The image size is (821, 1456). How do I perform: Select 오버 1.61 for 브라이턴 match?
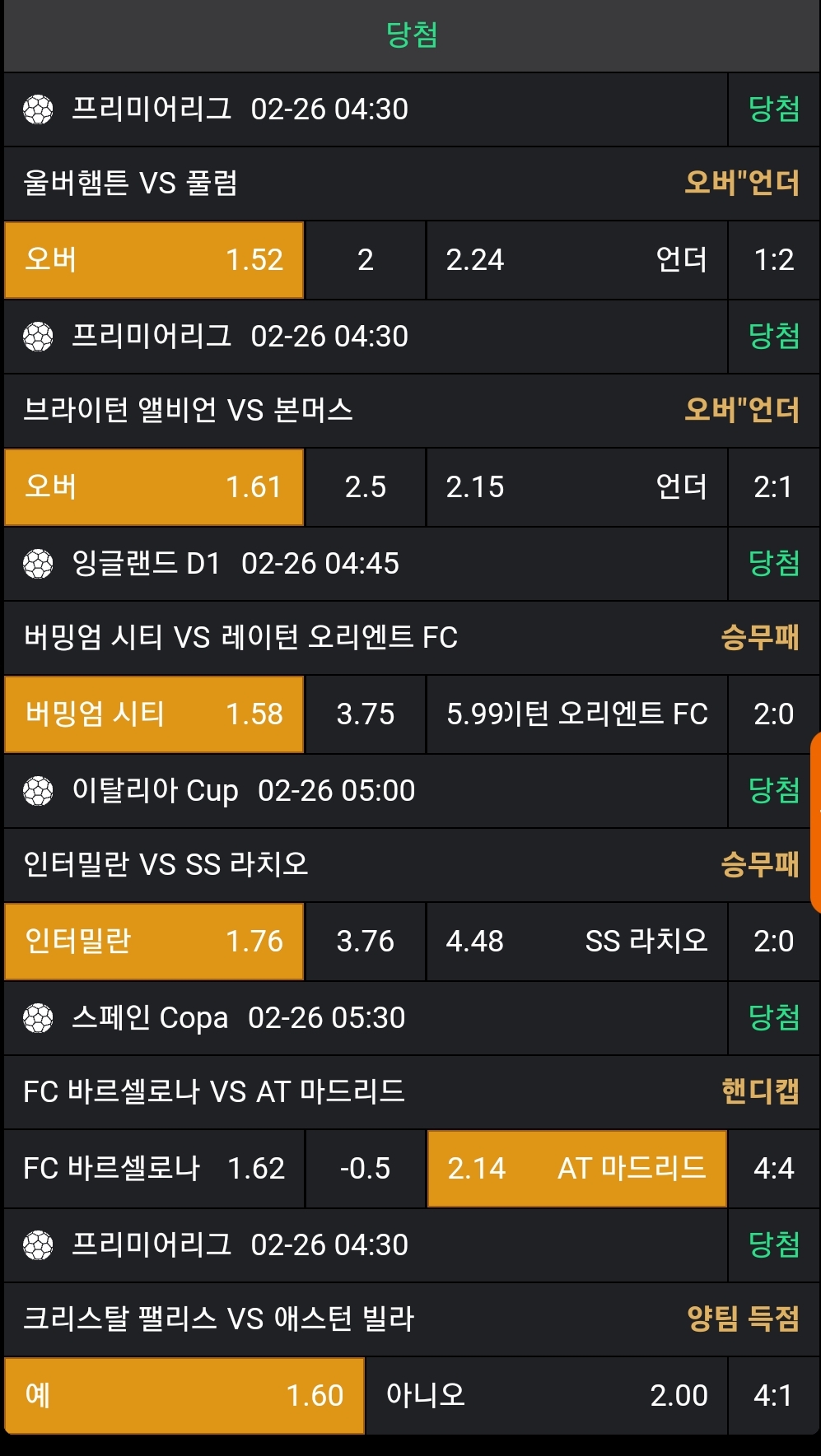coord(154,487)
